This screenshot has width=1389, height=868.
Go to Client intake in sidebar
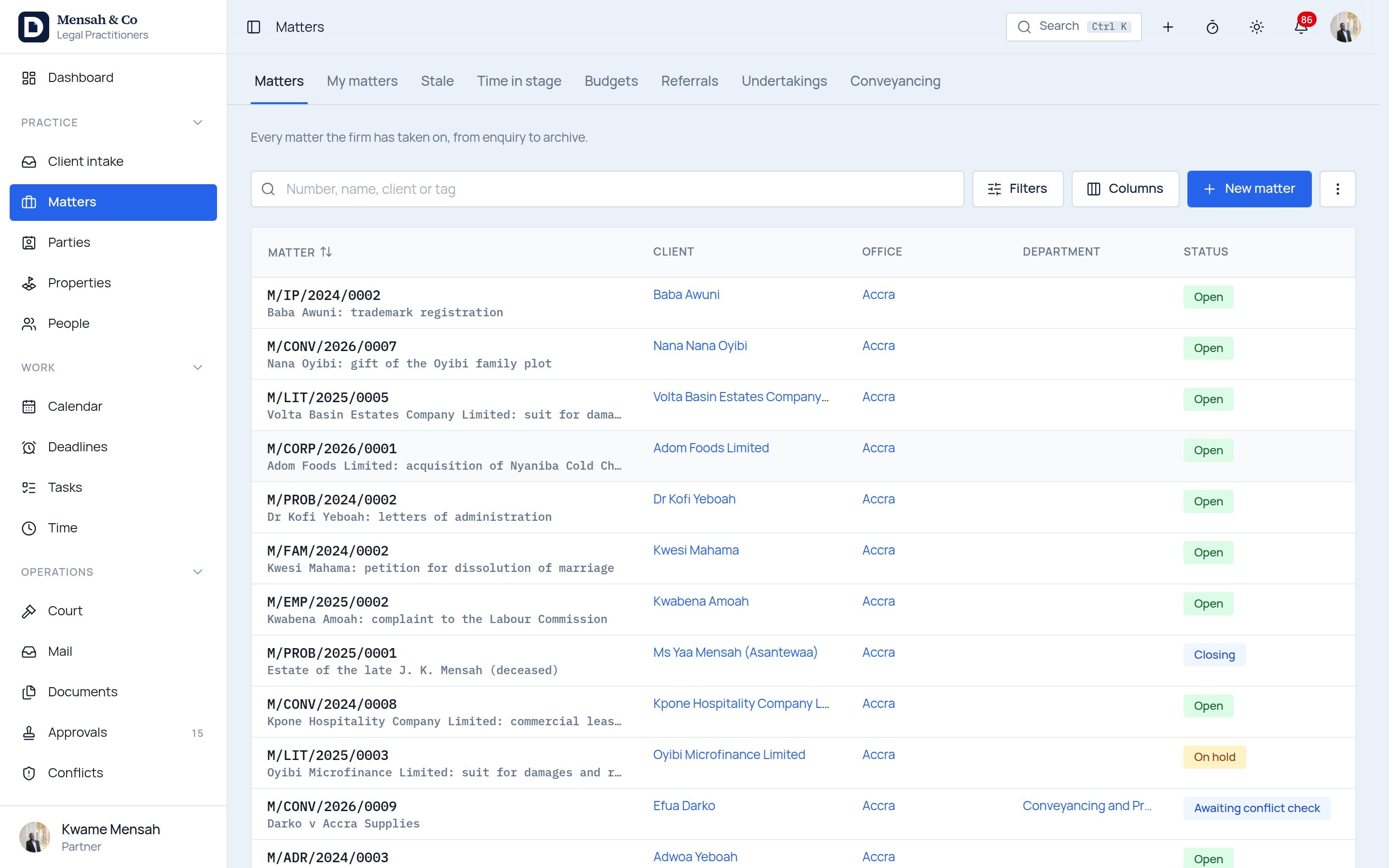pos(113,162)
